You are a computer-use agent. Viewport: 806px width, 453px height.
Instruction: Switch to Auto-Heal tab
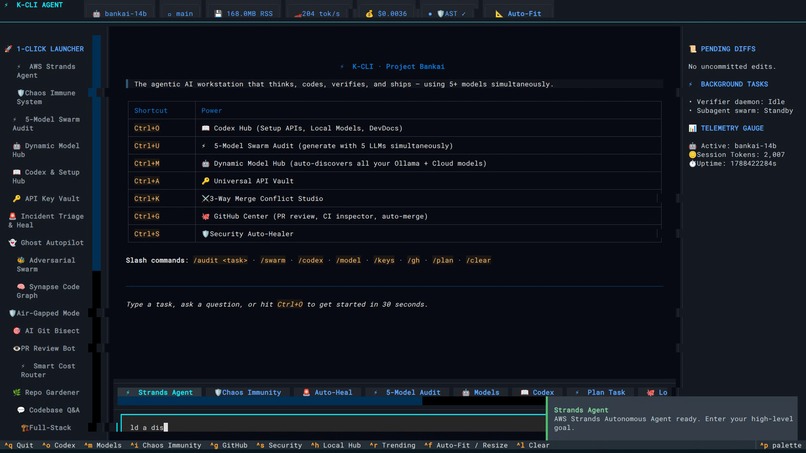pyautogui.click(x=327, y=392)
